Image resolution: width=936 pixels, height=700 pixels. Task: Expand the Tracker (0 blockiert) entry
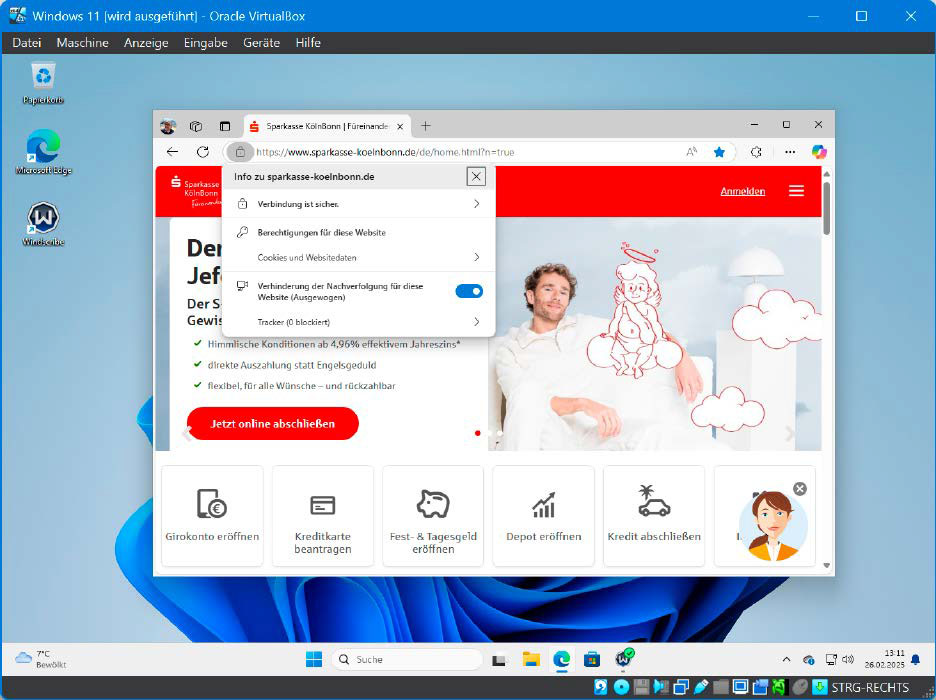coord(355,322)
